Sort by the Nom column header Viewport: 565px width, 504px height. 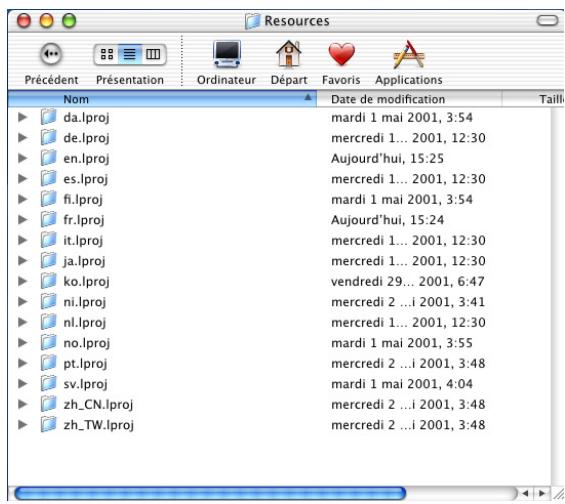(x=162, y=99)
